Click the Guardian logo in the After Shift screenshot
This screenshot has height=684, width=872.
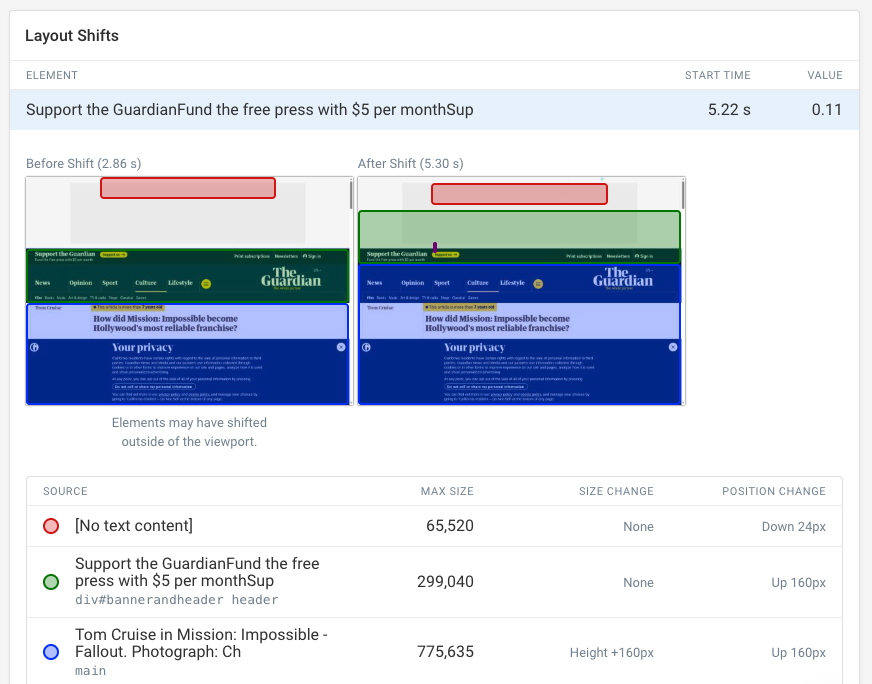click(622, 277)
